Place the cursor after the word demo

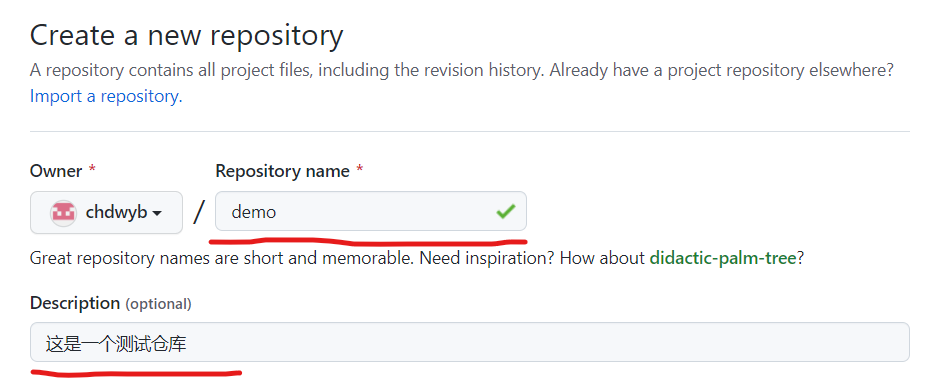pyautogui.click(x=277, y=212)
